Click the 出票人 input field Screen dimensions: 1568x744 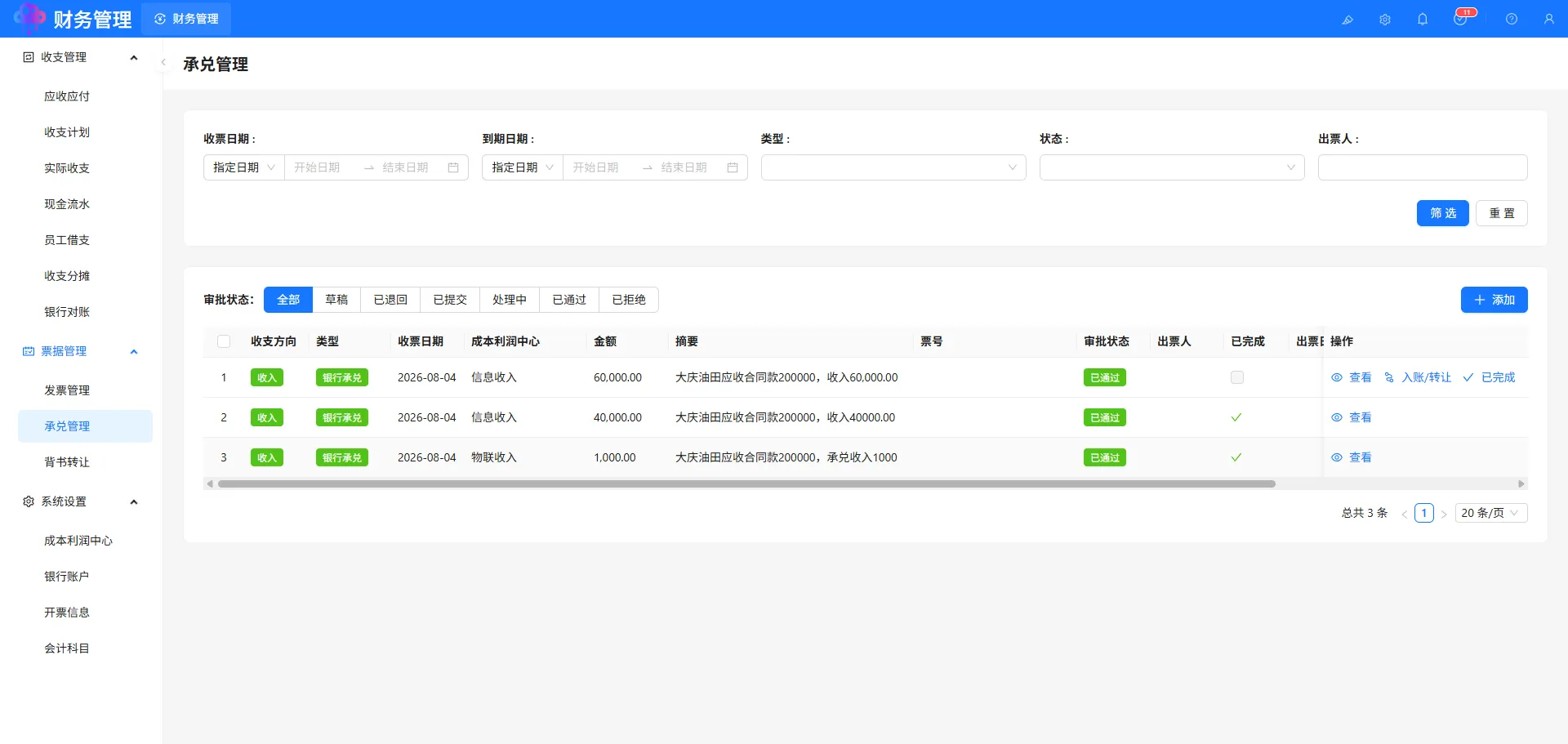[x=1423, y=167]
